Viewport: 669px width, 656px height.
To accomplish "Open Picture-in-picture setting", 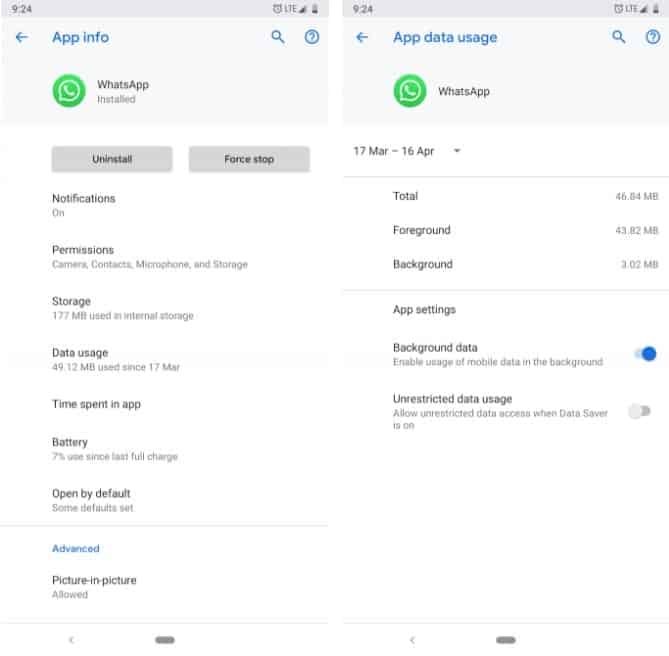I will point(164,587).
